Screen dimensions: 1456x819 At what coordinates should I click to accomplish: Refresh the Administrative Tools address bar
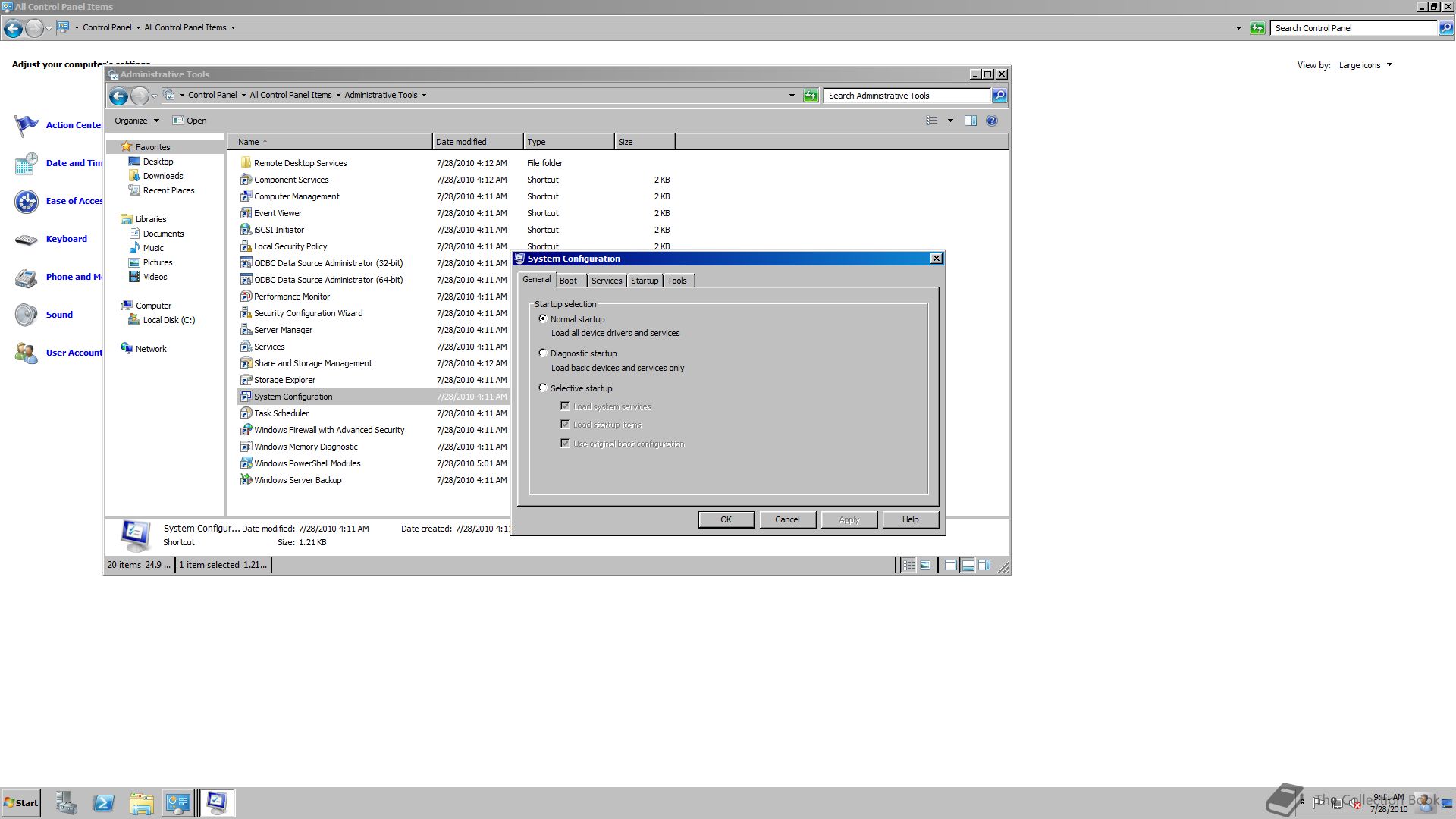click(x=811, y=96)
